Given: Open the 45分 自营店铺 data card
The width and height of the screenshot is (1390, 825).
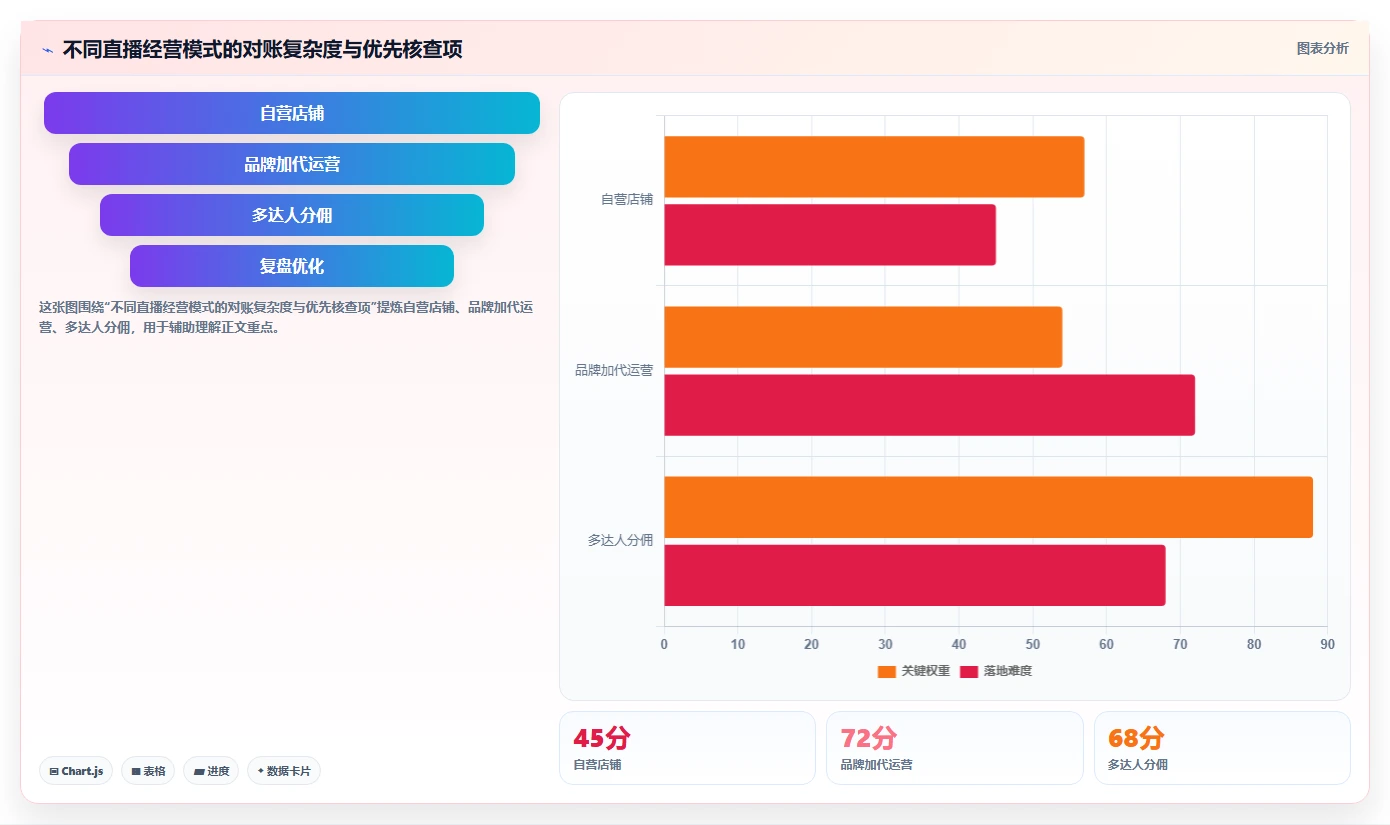Looking at the screenshot, I should pyautogui.click(x=687, y=748).
